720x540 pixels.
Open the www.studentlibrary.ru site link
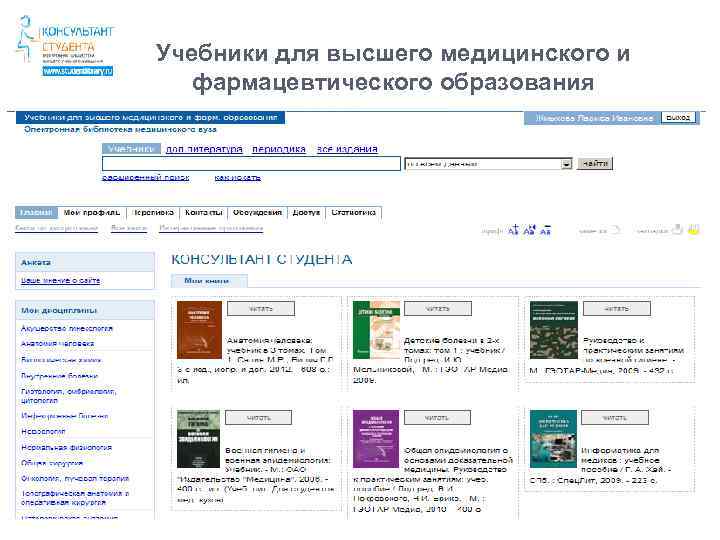coord(78,71)
